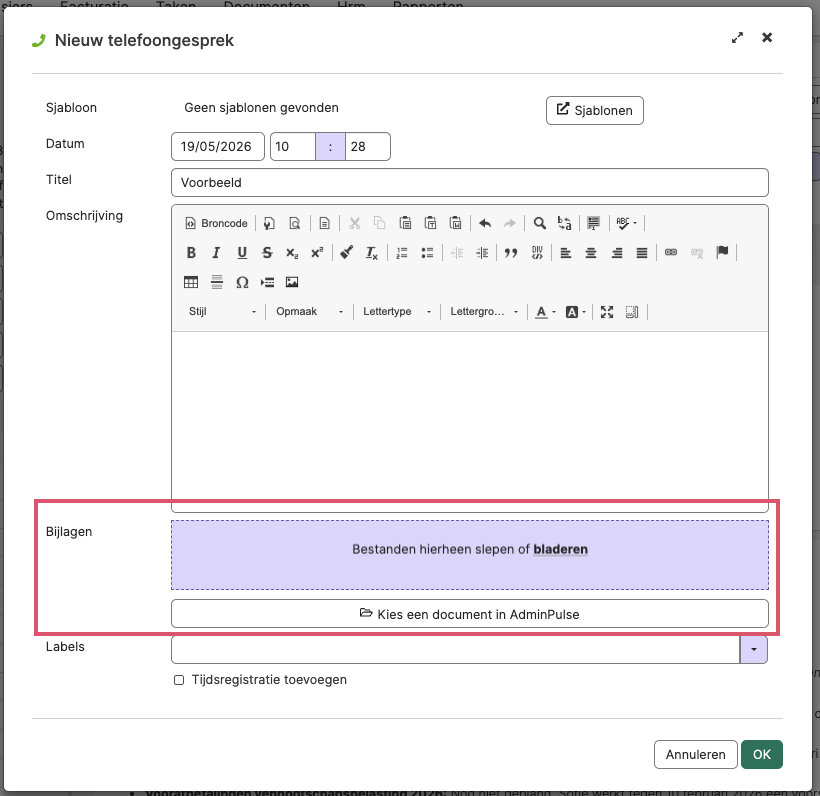Click the Increase Indent icon
The width and height of the screenshot is (820, 796).
pyautogui.click(x=482, y=253)
